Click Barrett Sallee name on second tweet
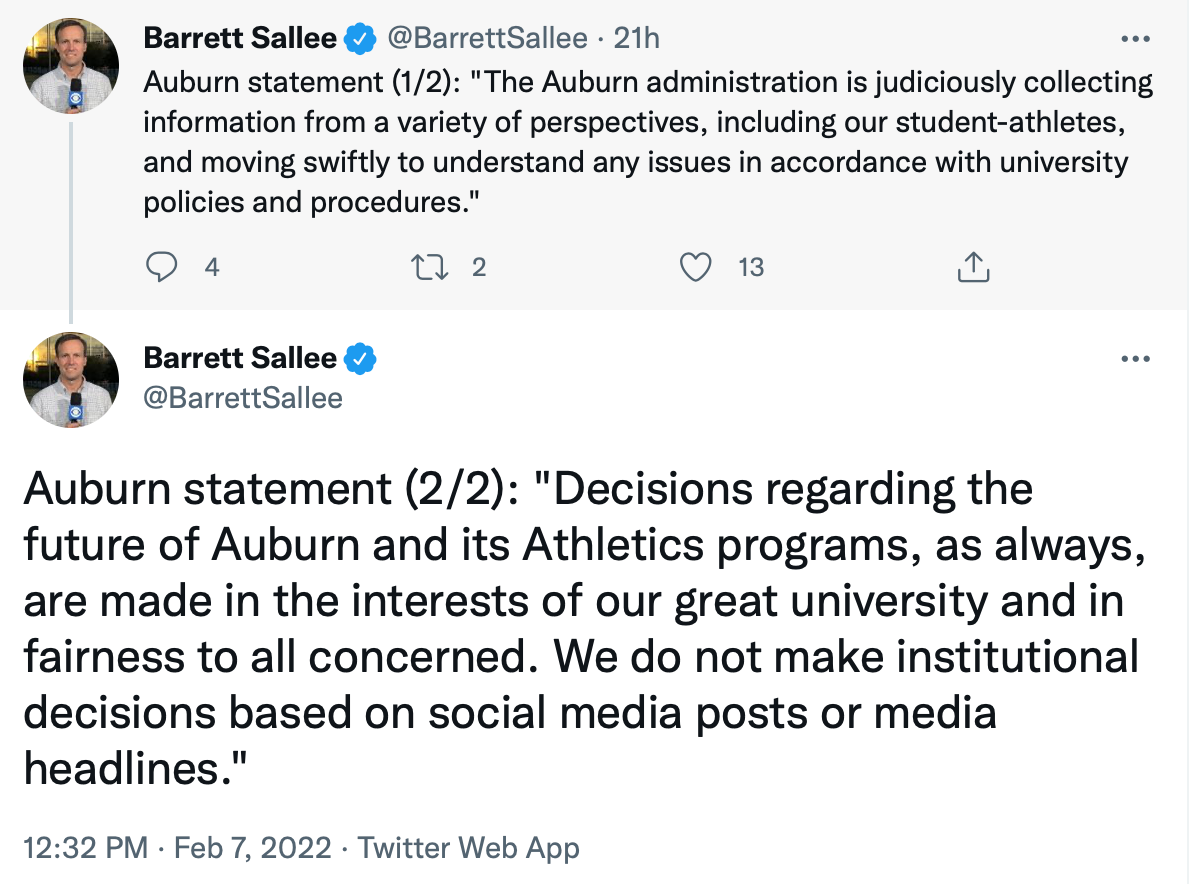 tap(240, 358)
